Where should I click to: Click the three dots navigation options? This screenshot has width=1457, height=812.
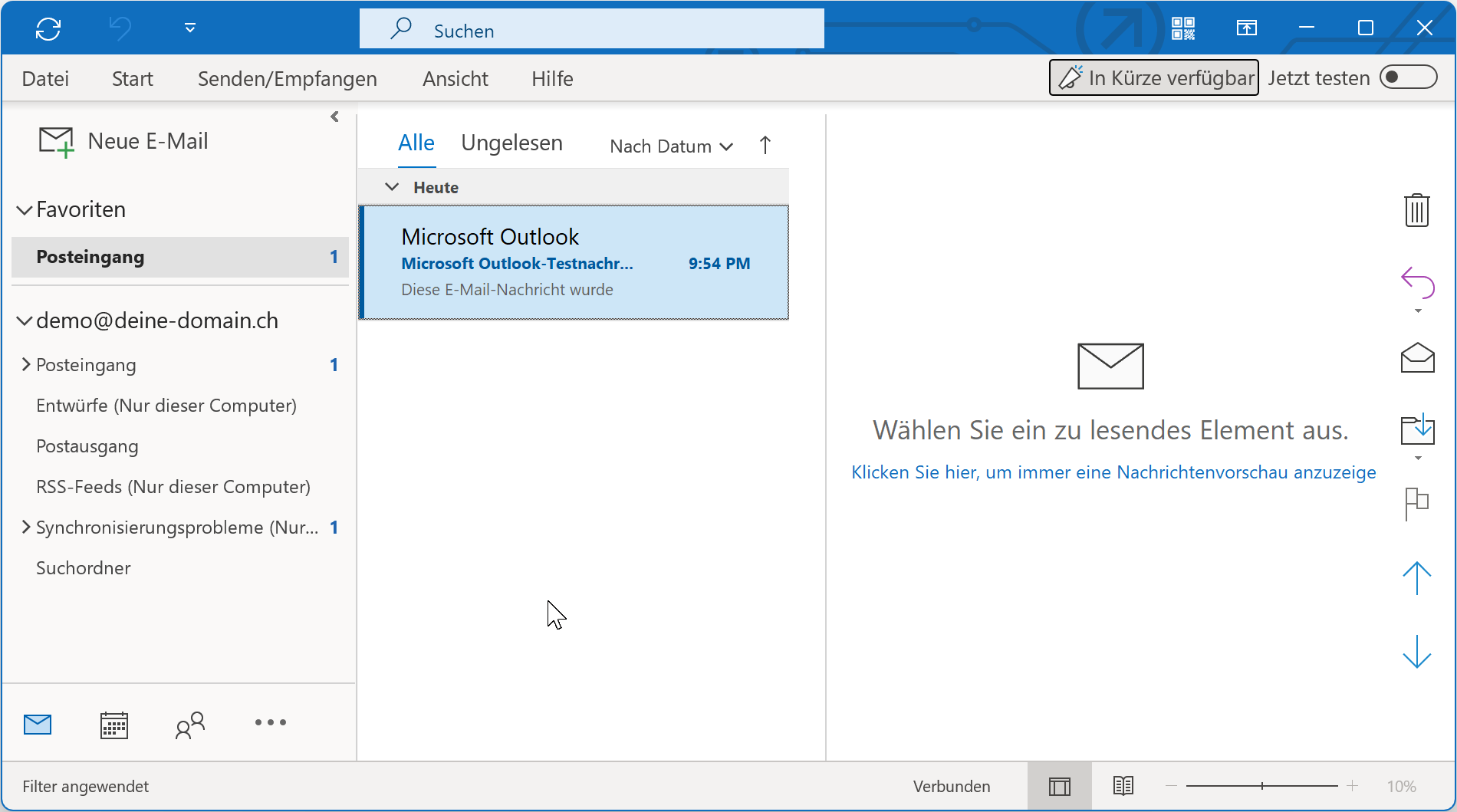pyautogui.click(x=271, y=722)
